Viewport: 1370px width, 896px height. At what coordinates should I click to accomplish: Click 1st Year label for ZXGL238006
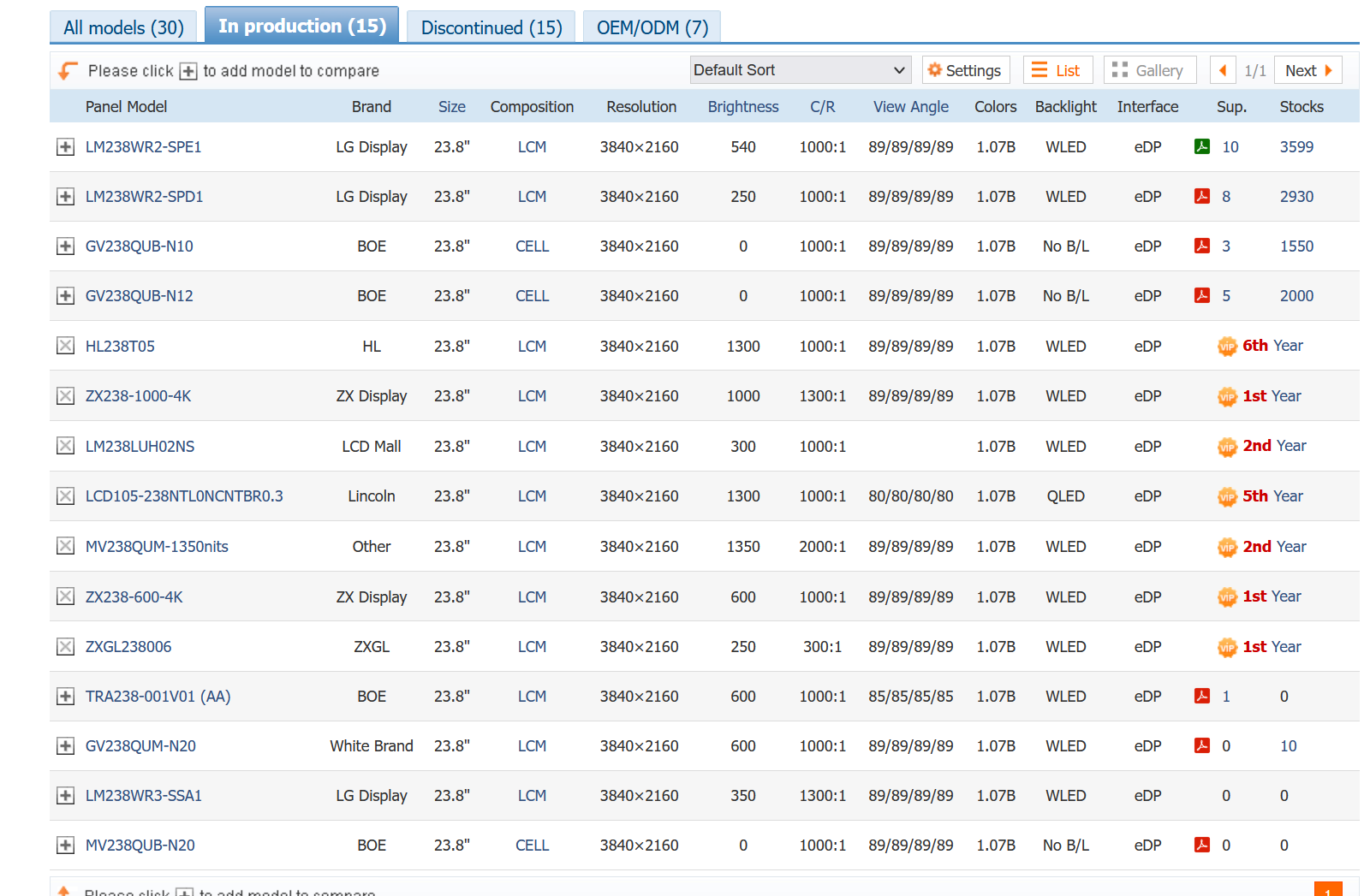[1272, 647]
